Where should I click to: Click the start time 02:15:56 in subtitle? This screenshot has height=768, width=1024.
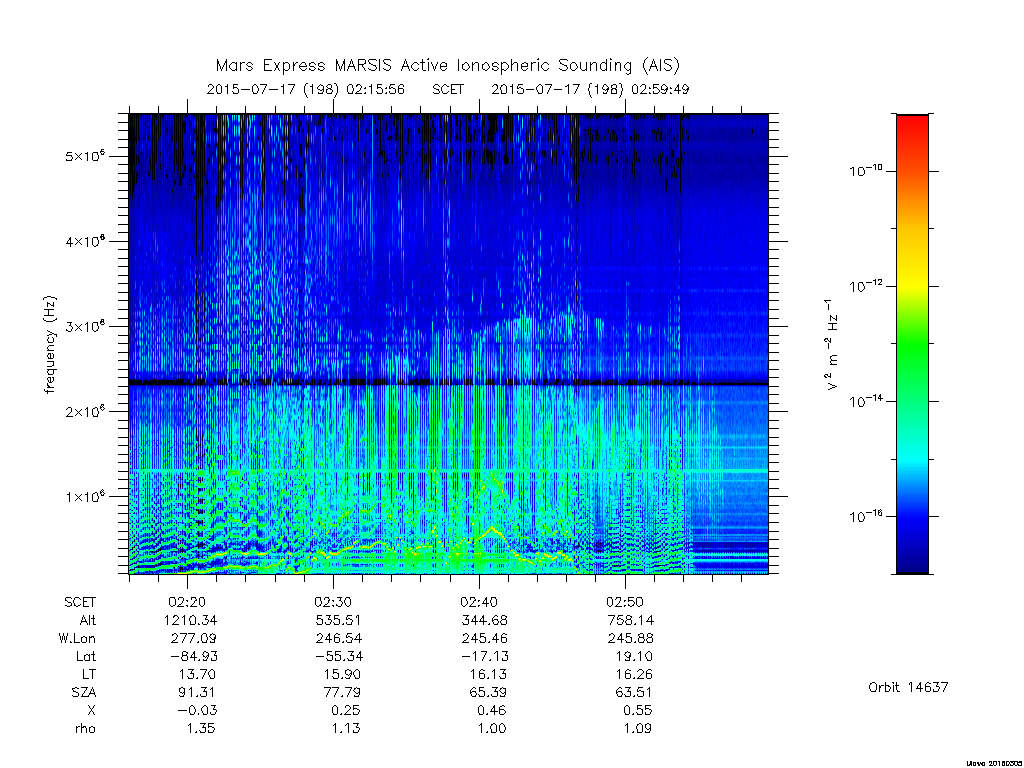point(376,89)
